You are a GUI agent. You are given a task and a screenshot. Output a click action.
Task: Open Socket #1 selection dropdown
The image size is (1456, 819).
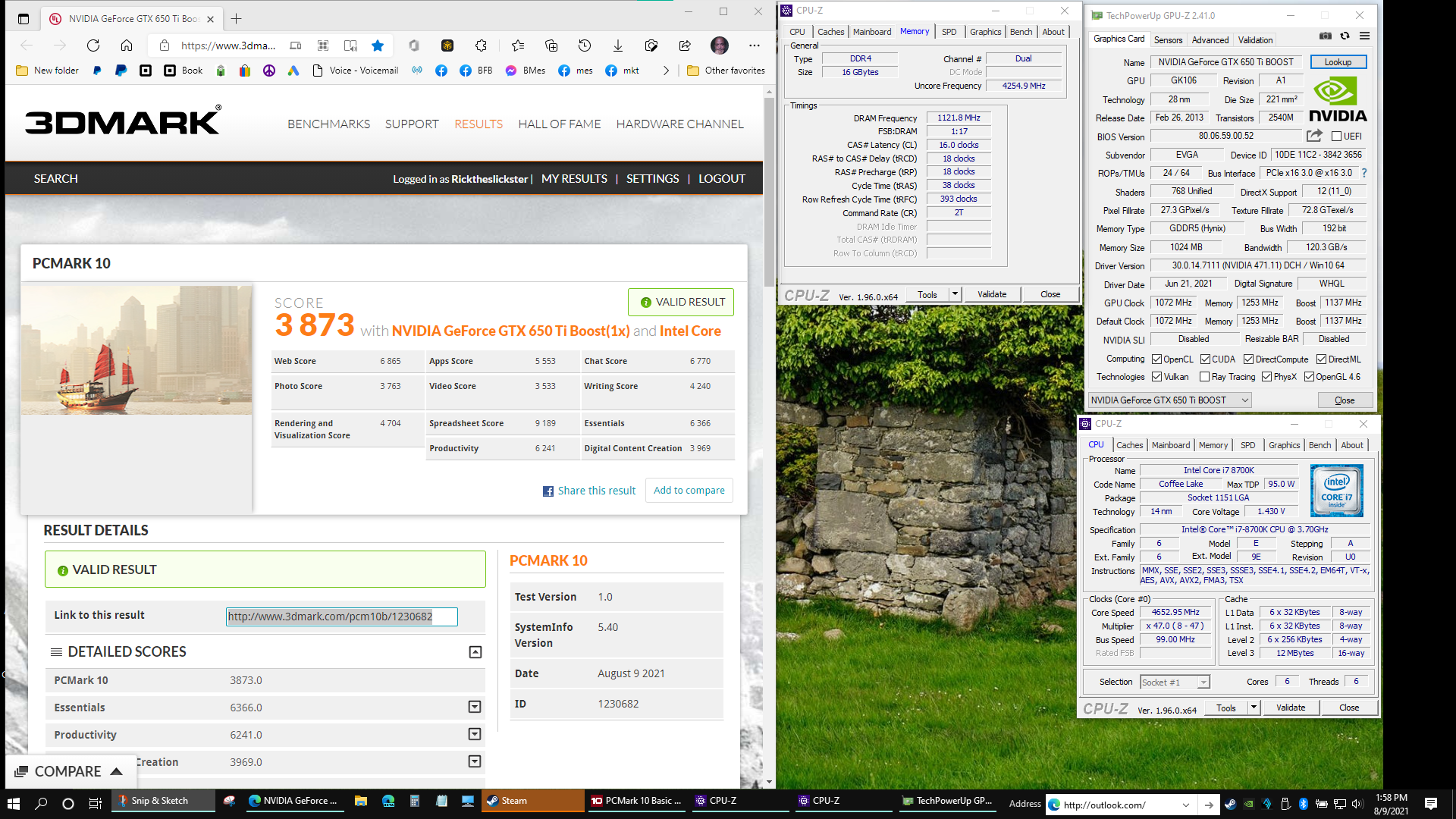click(1175, 682)
